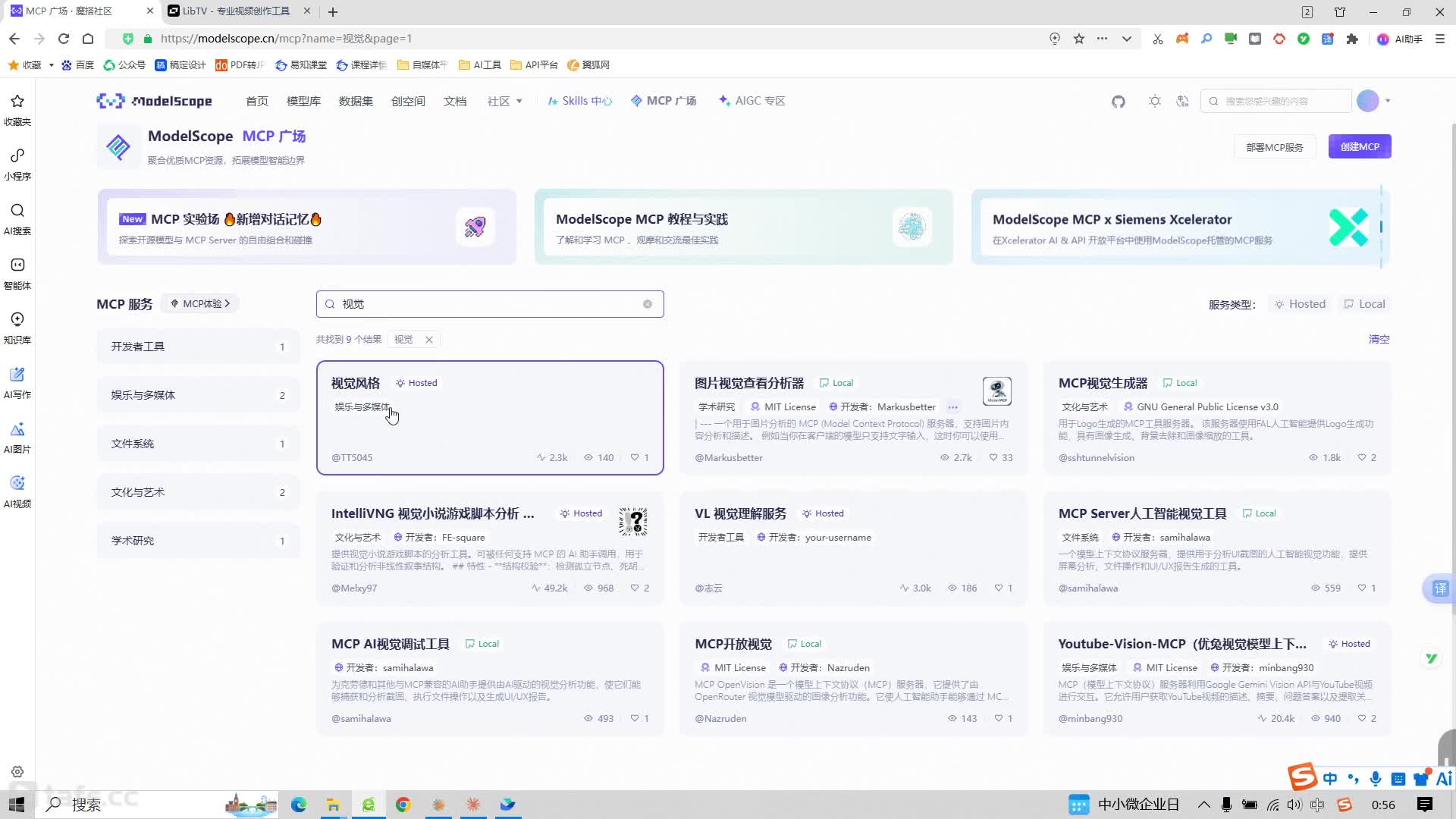
Task: Open the address bar more options ellipsis
Action: pyautogui.click(x=1102, y=39)
